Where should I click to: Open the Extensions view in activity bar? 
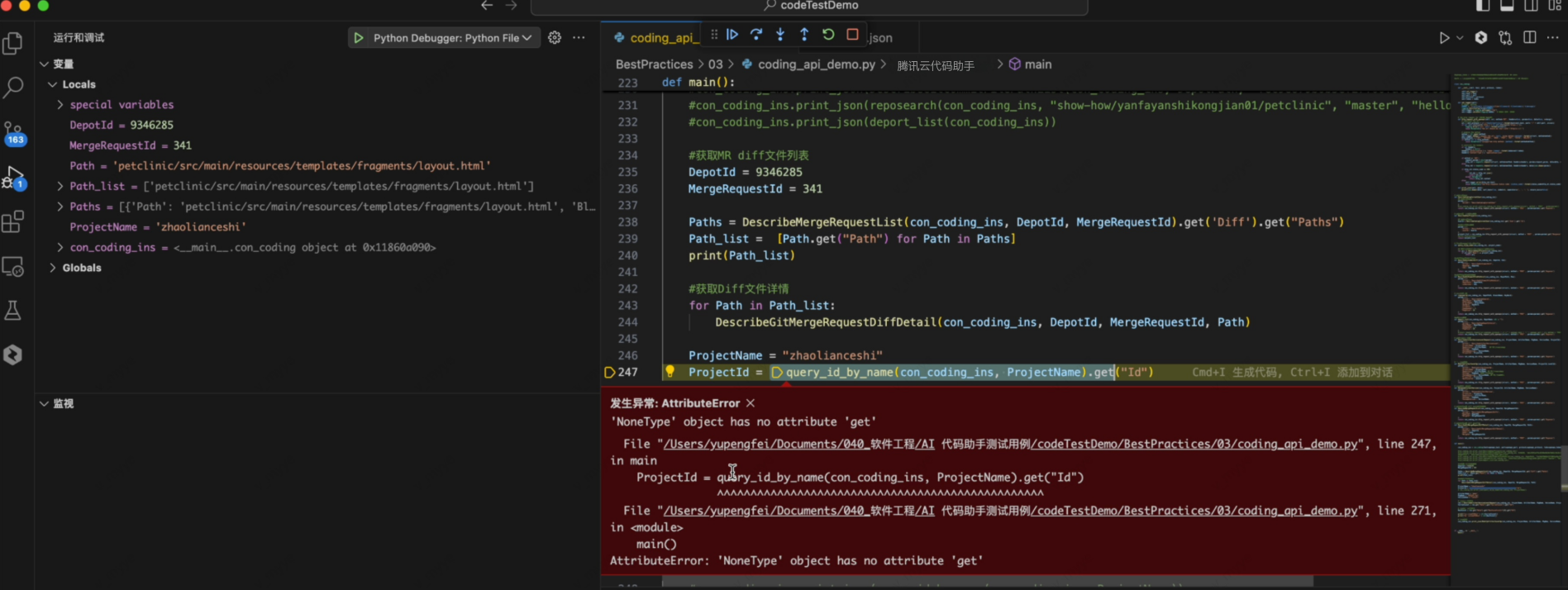coord(13,221)
